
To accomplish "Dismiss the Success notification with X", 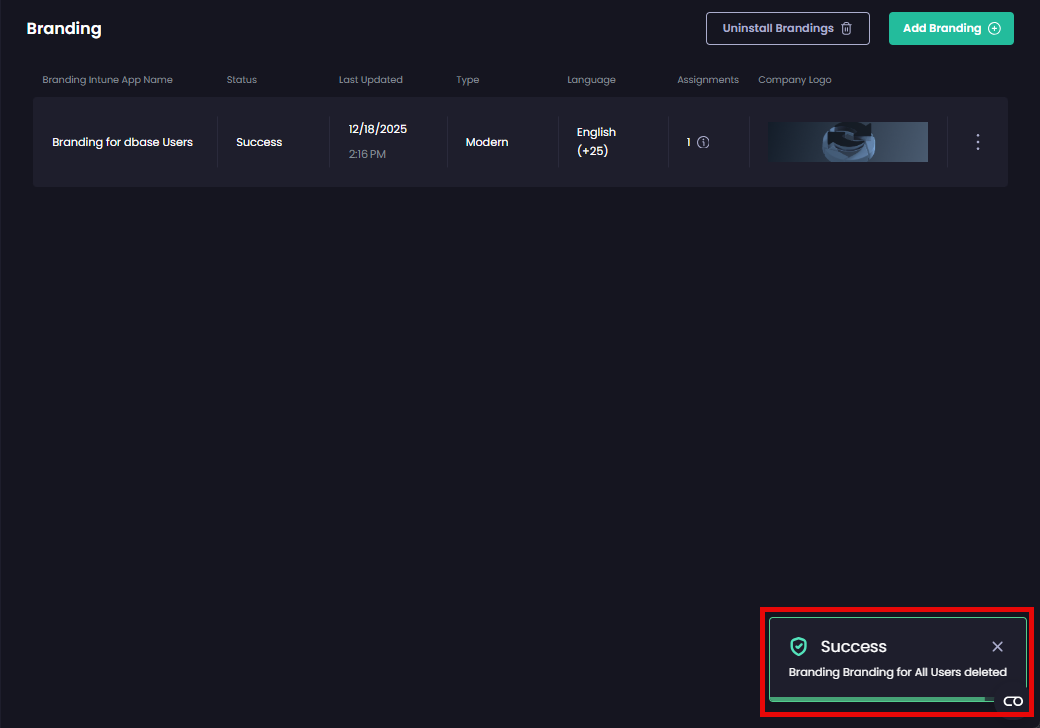I will click(x=997, y=647).
